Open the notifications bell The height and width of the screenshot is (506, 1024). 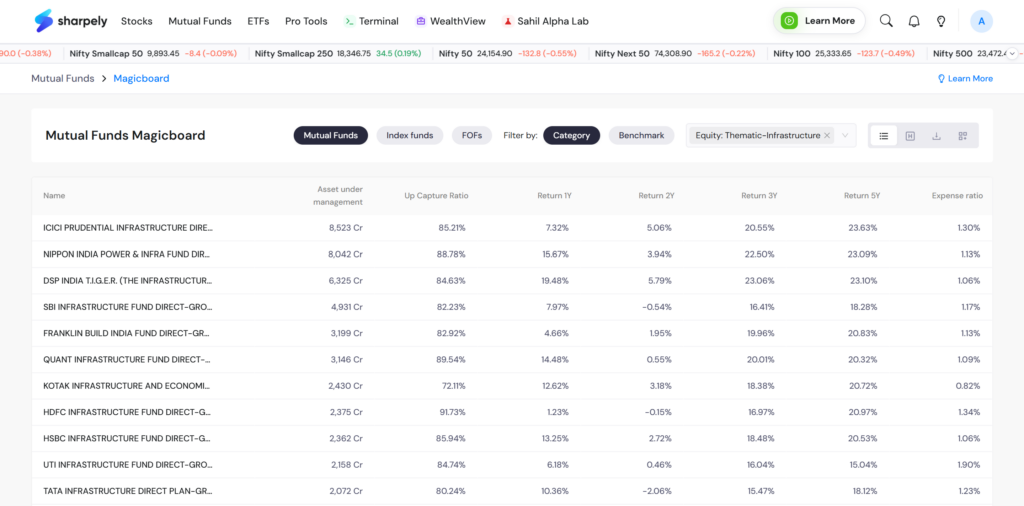point(914,21)
